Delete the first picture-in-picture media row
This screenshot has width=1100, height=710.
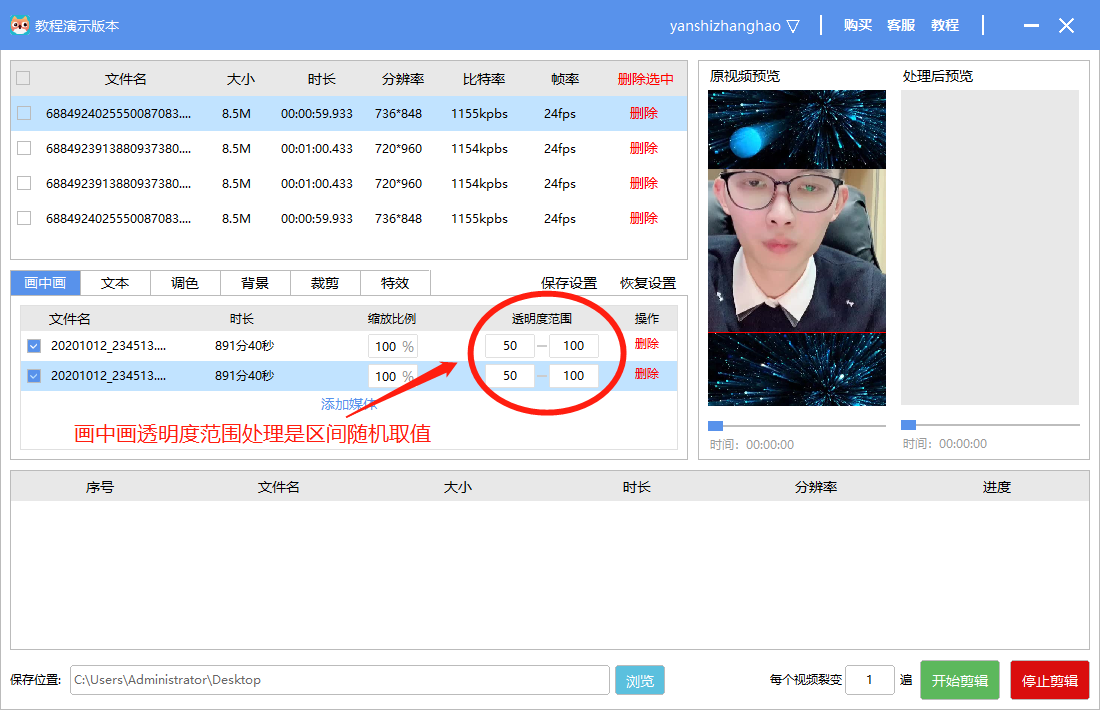click(647, 344)
